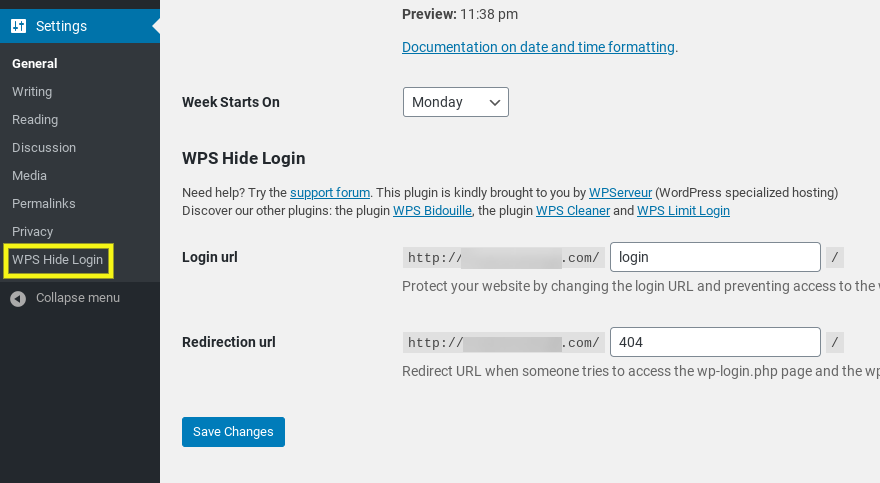
Task: Open Media settings
Action: (x=29, y=176)
